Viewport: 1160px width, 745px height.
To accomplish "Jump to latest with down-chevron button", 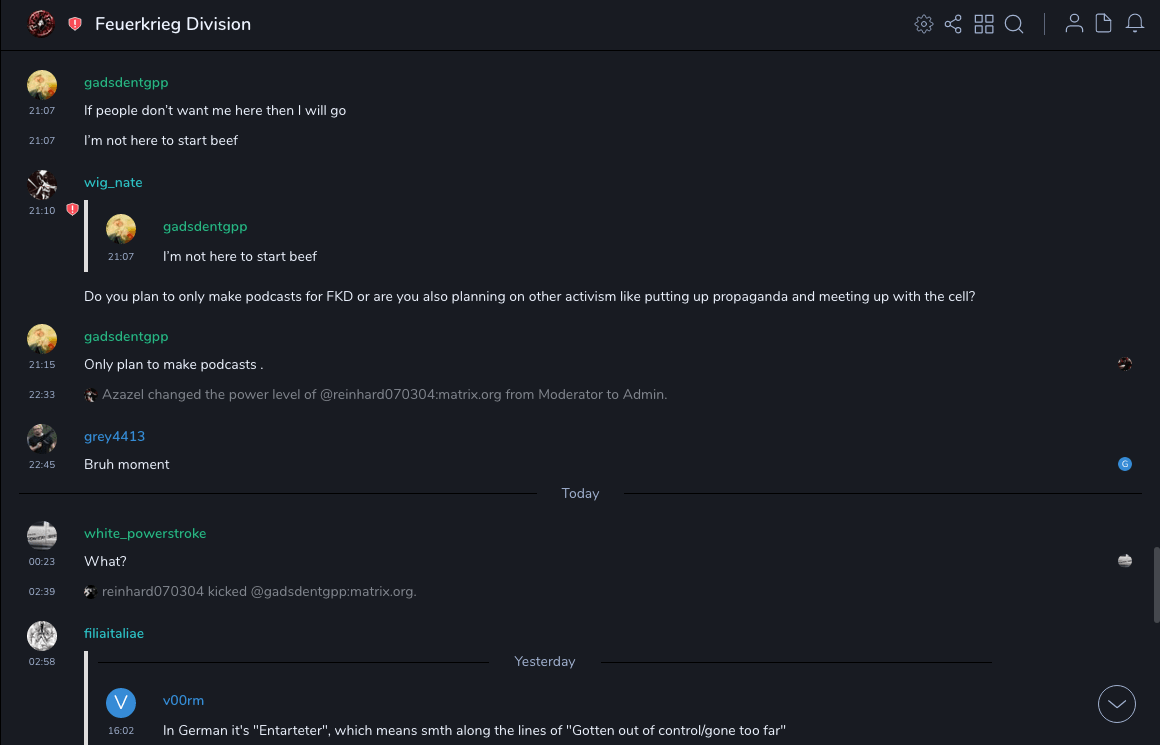I will tap(1117, 704).
